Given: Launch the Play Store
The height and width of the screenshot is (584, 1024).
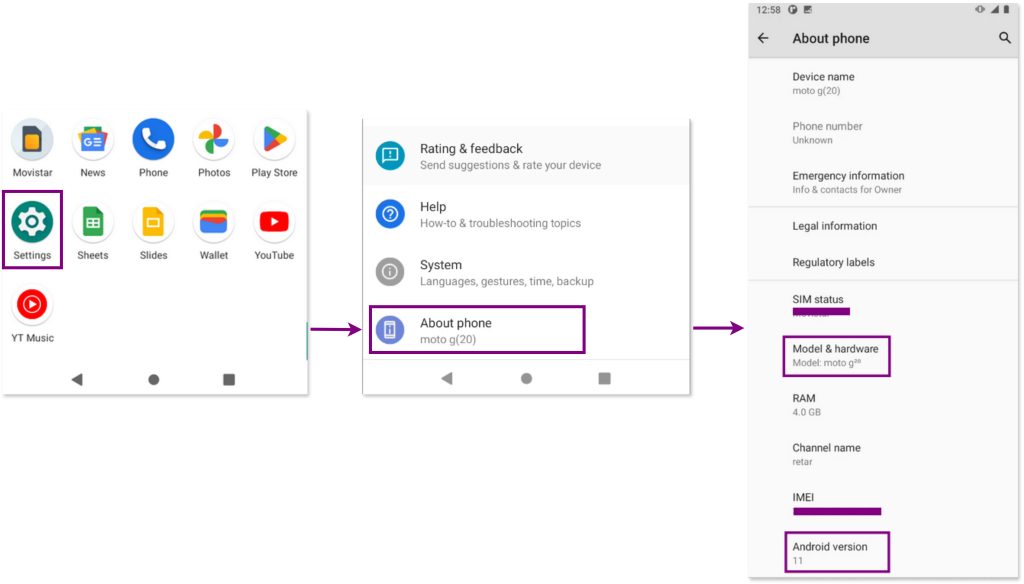Looking at the screenshot, I should click(274, 140).
